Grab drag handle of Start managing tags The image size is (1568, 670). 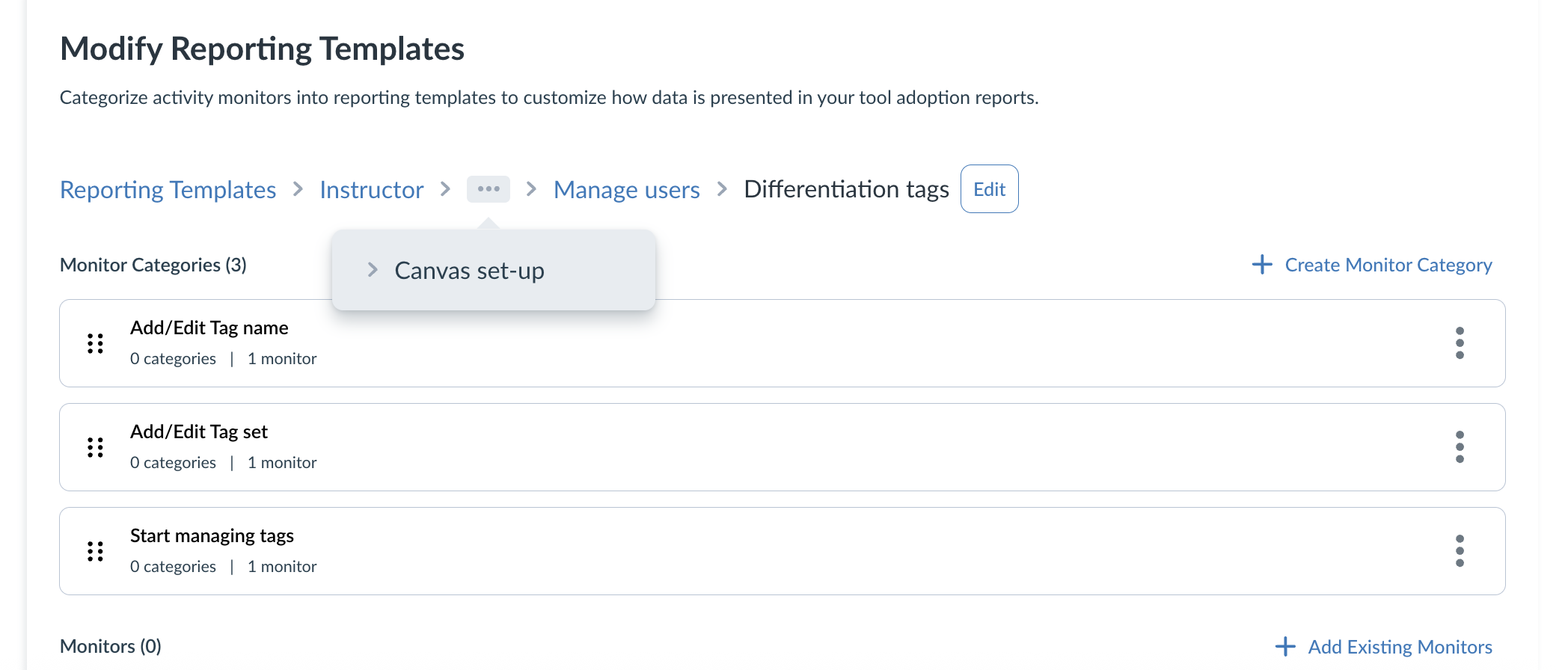[95, 551]
